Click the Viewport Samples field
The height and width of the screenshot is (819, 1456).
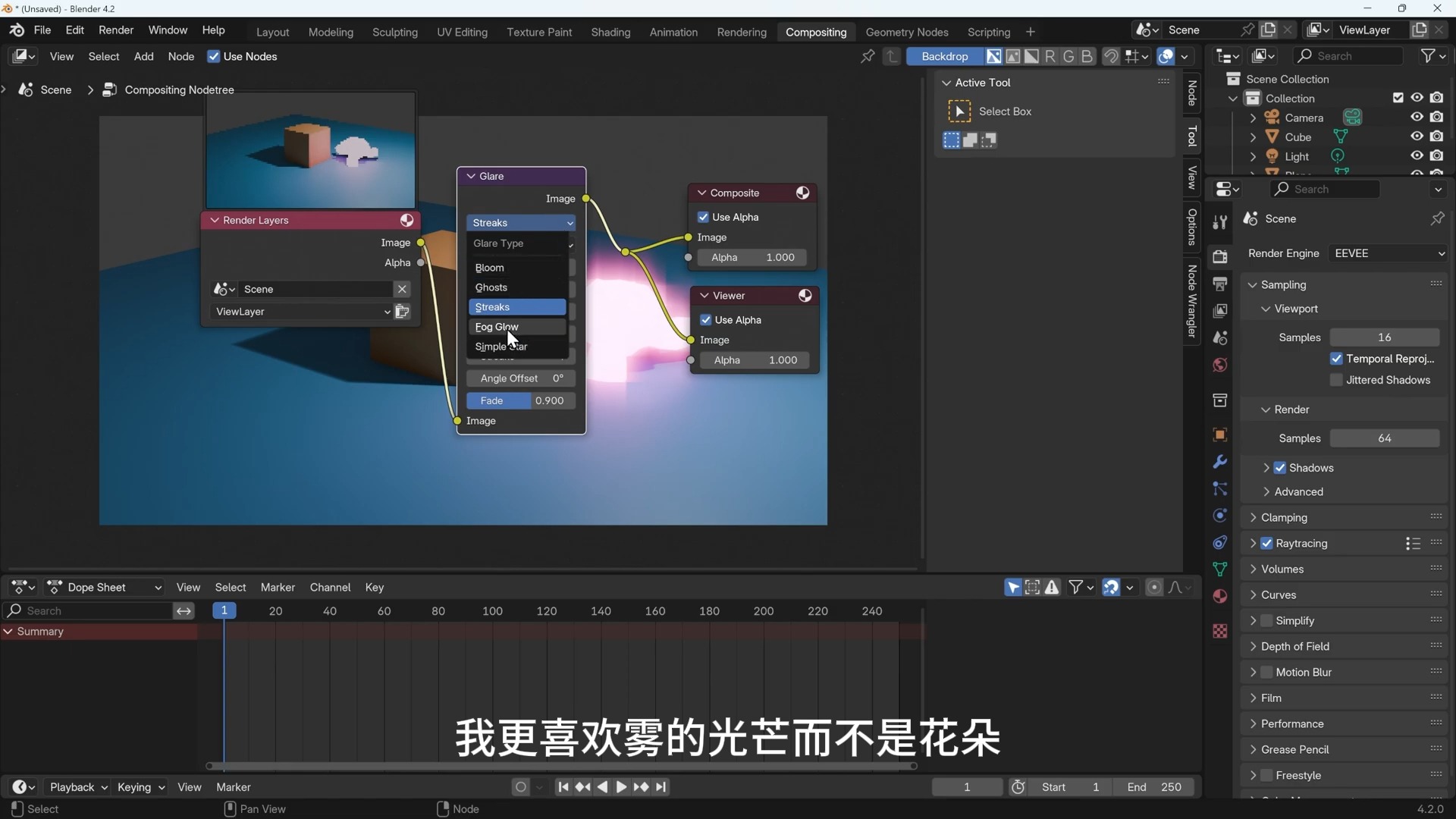click(x=1384, y=337)
